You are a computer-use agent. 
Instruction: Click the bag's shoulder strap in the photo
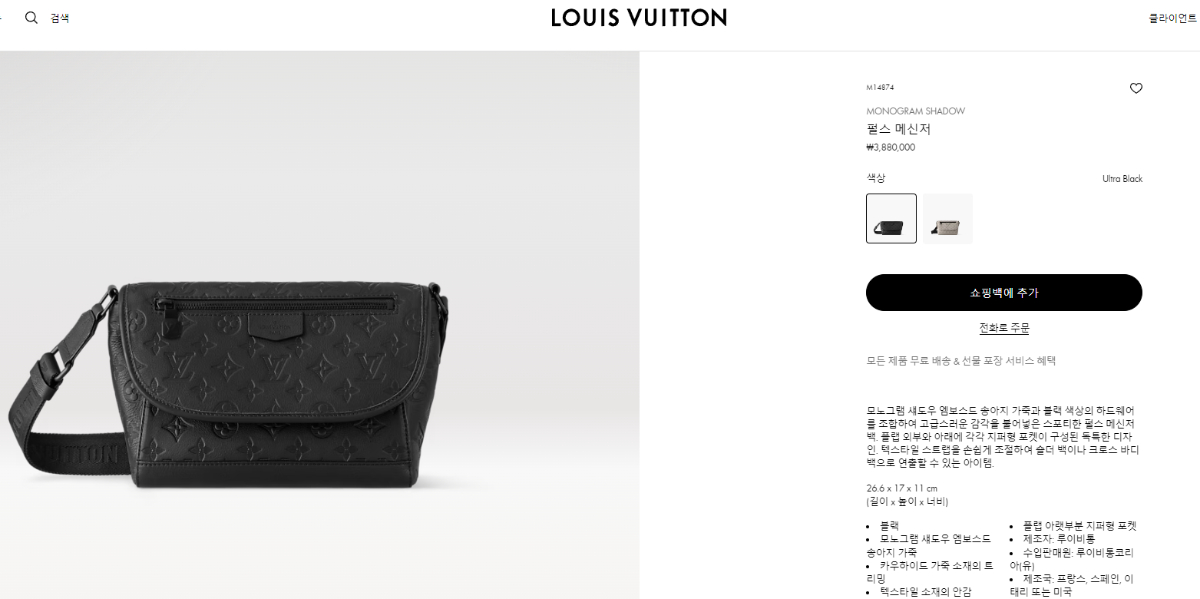point(60,400)
